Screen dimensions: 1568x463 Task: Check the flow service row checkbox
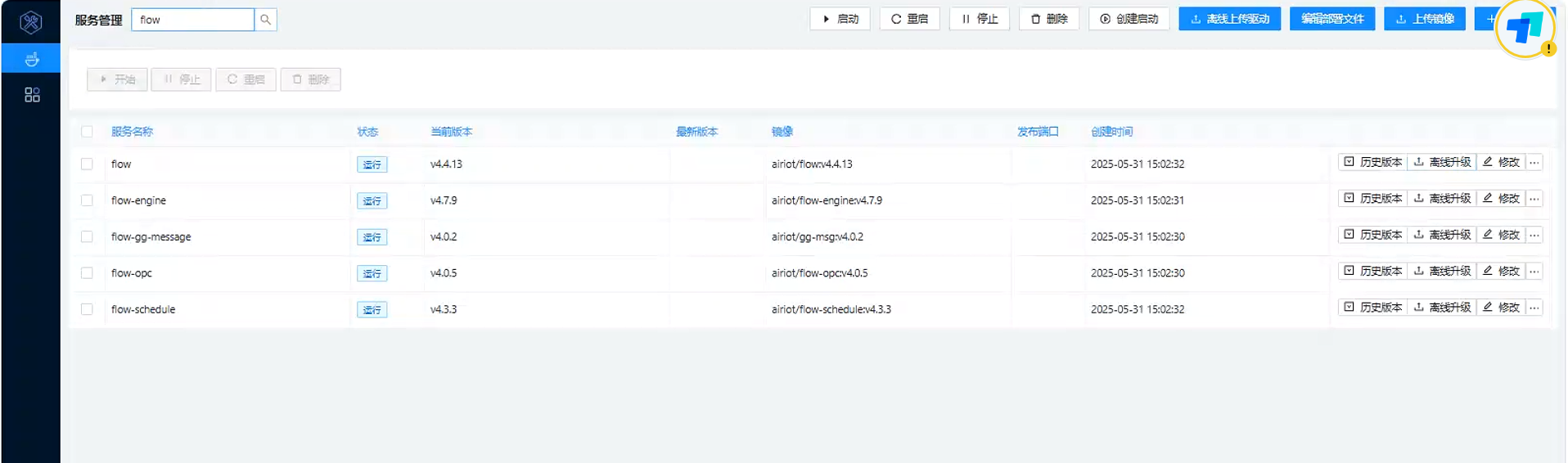[x=87, y=164]
